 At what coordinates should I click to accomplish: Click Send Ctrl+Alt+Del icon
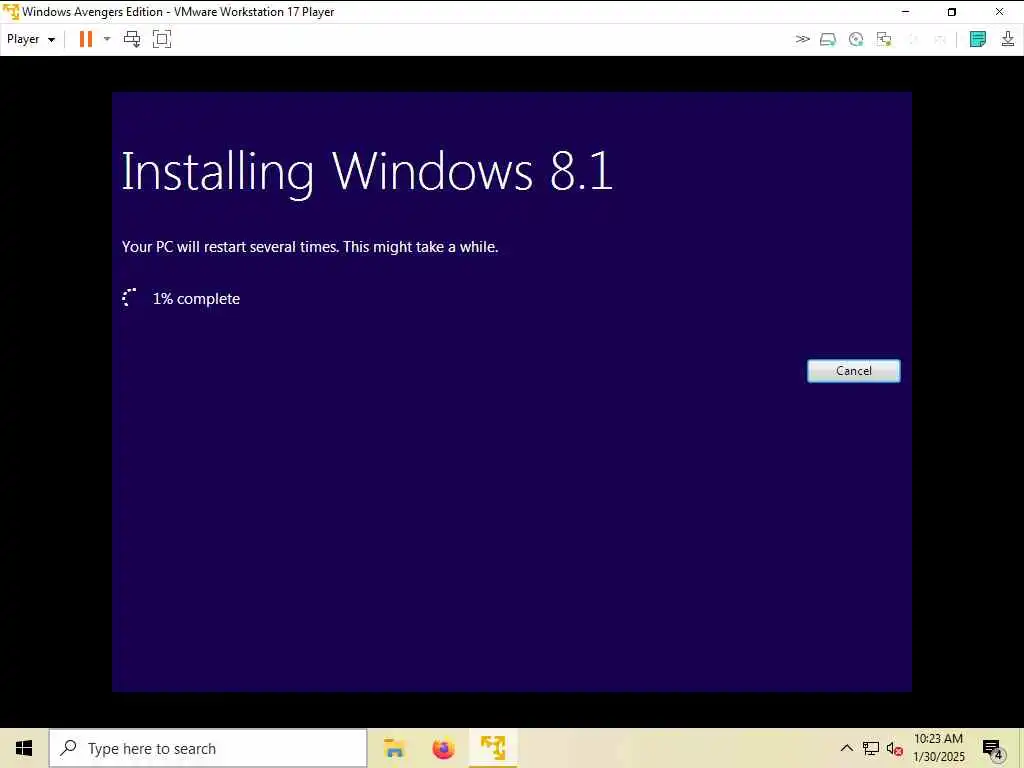pos(132,39)
